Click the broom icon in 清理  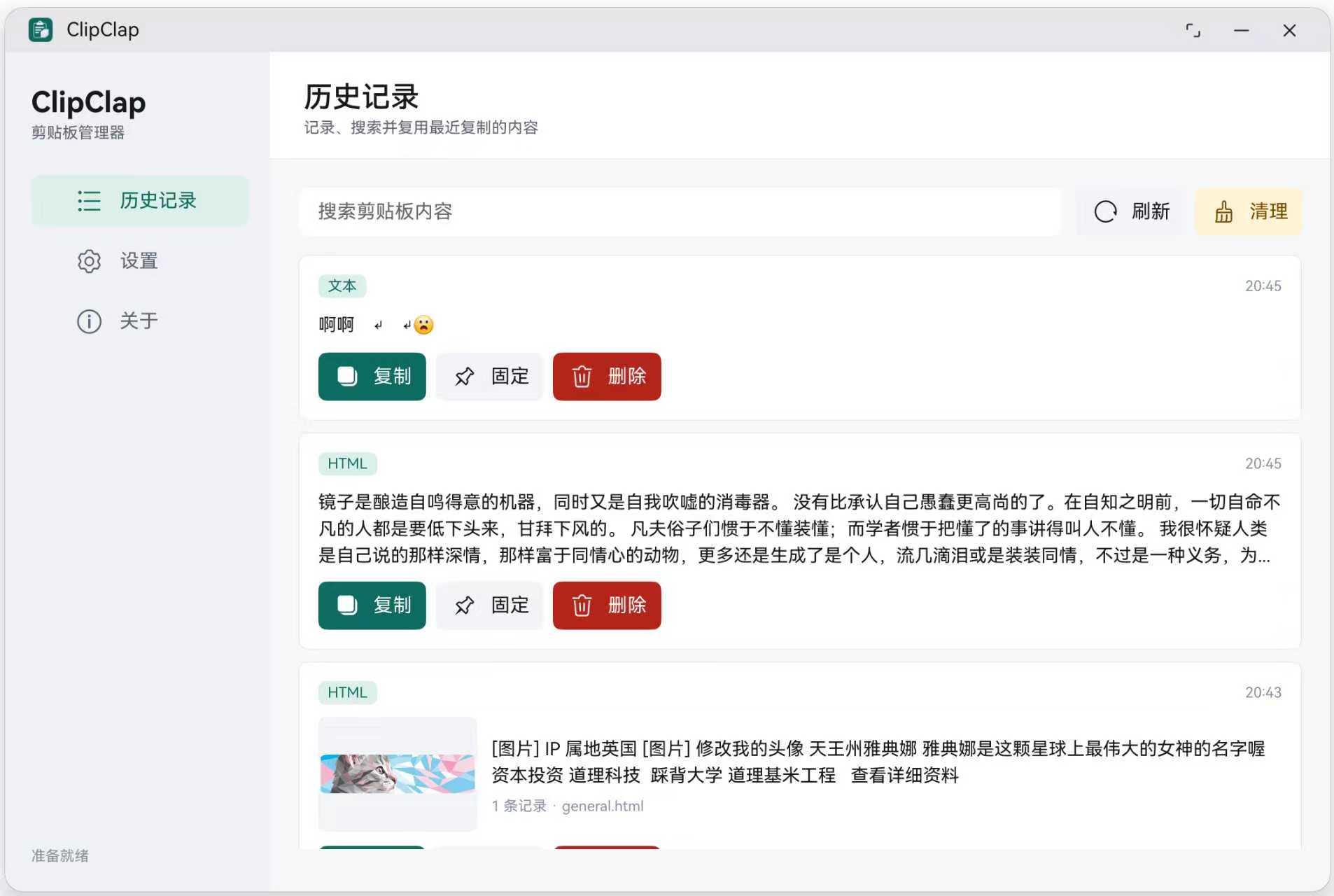click(x=1223, y=211)
